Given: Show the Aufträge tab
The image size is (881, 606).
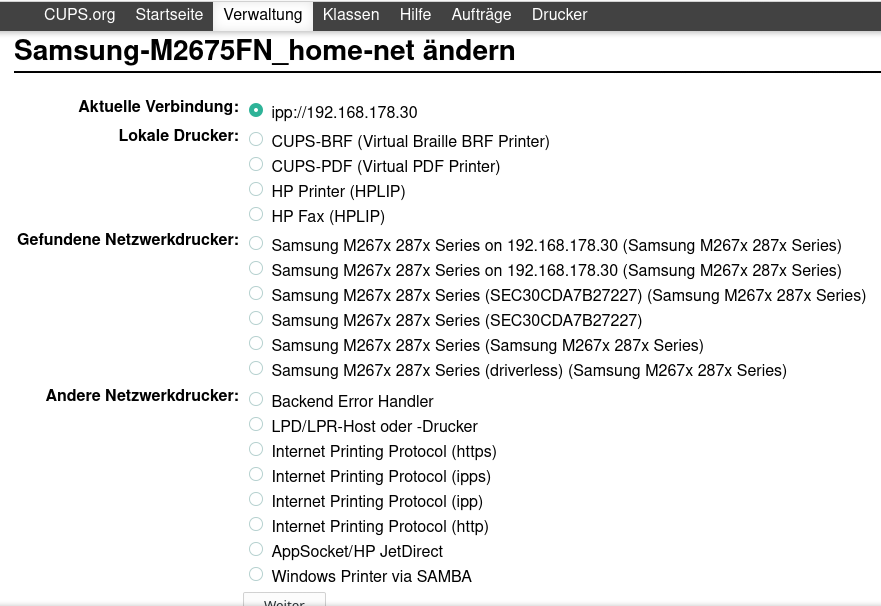Looking at the screenshot, I should pos(481,15).
